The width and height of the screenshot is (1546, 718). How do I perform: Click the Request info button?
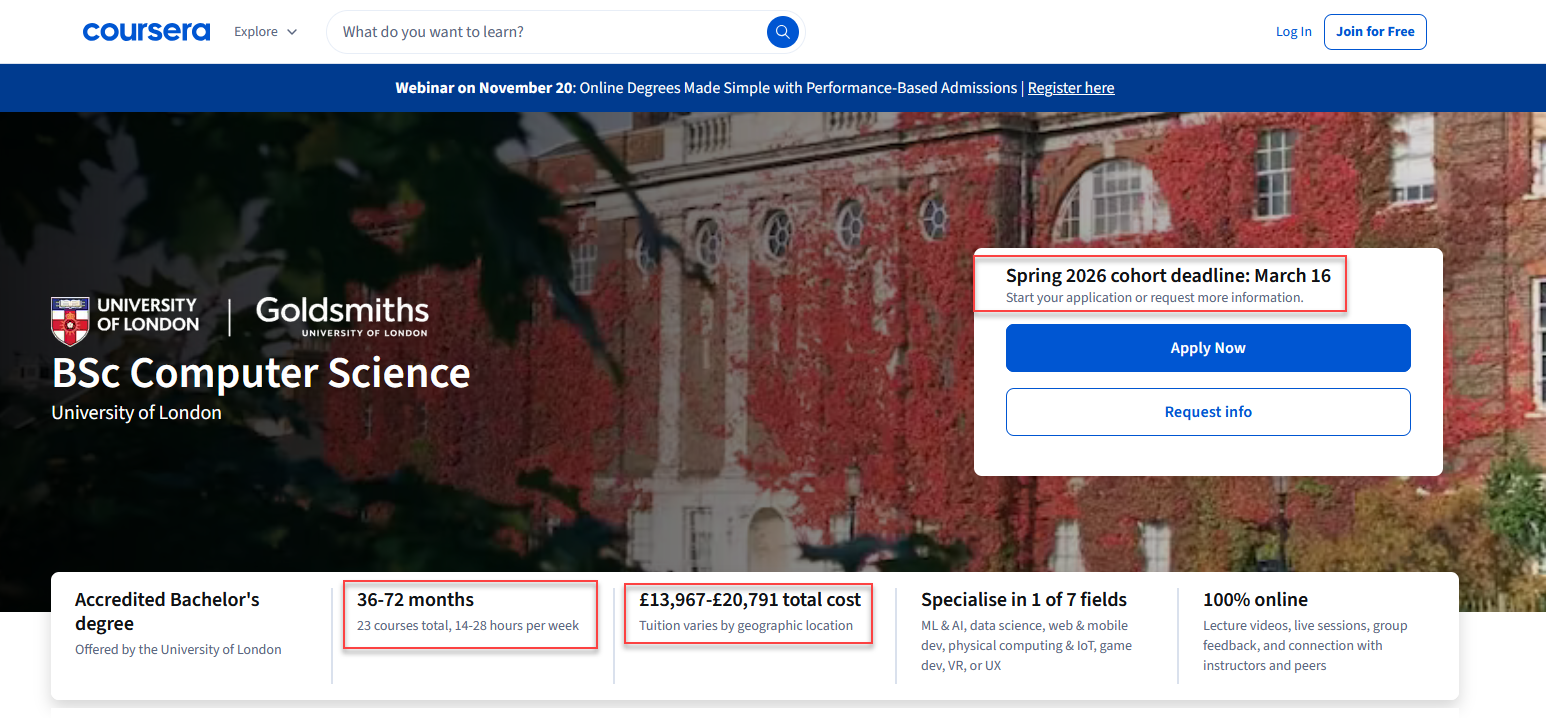pyautogui.click(x=1208, y=412)
